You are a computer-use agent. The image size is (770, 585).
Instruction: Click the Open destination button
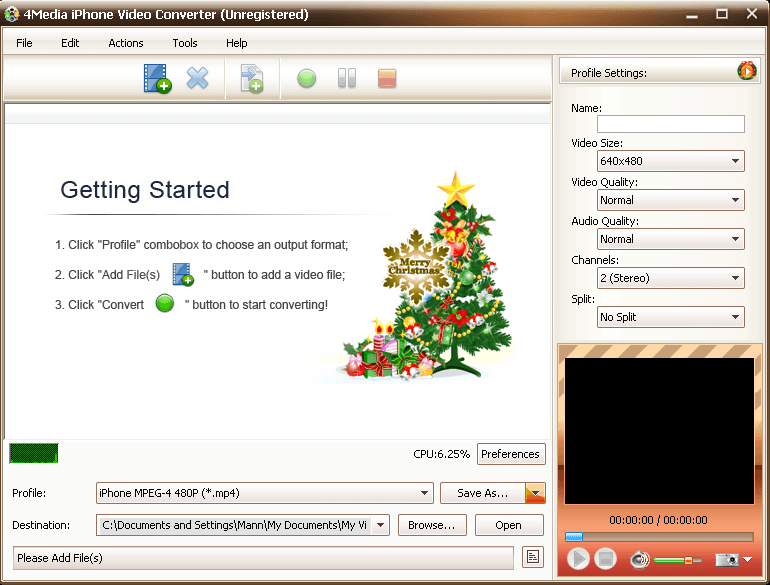click(x=509, y=525)
